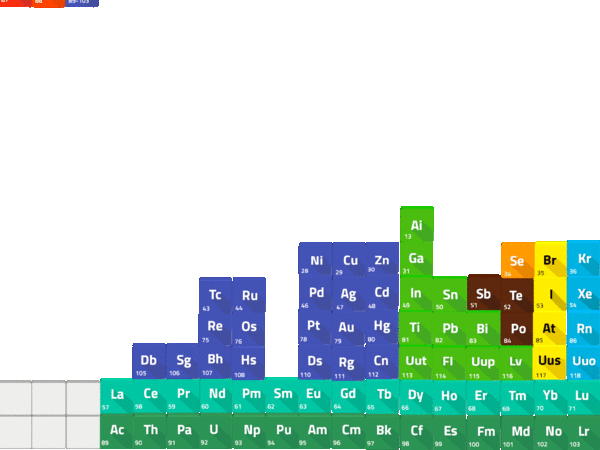Click the green tile numbered 81
Image resolution: width=600 pixels, height=450 pixels.
(x=416, y=328)
